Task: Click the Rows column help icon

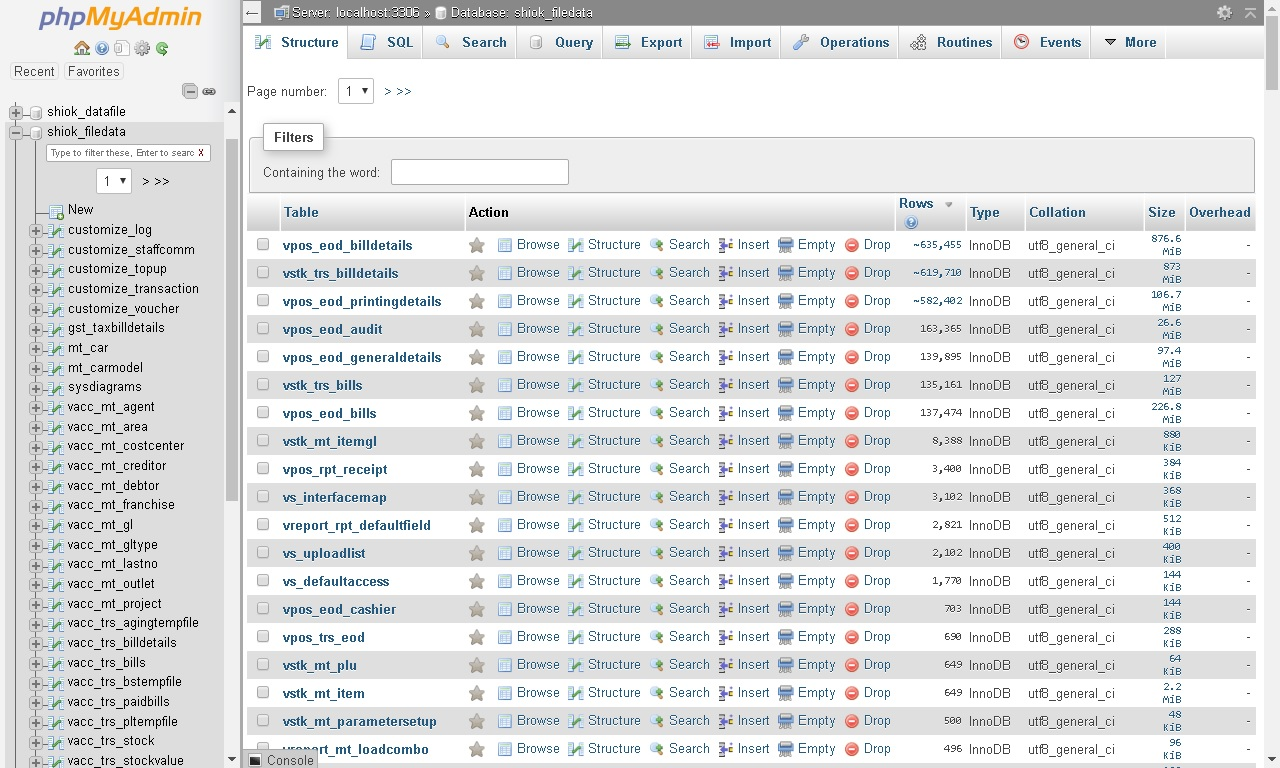Action: point(911,223)
